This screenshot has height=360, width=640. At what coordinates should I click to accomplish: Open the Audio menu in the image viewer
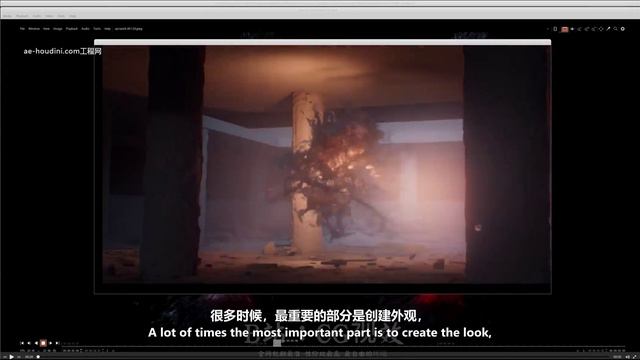point(85,29)
